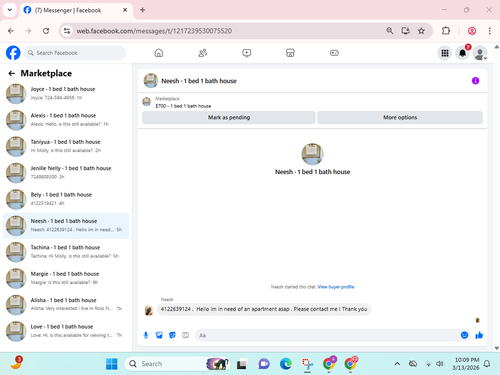Show hidden system tray icons
This screenshot has width=500, height=375.
[x=397, y=364]
